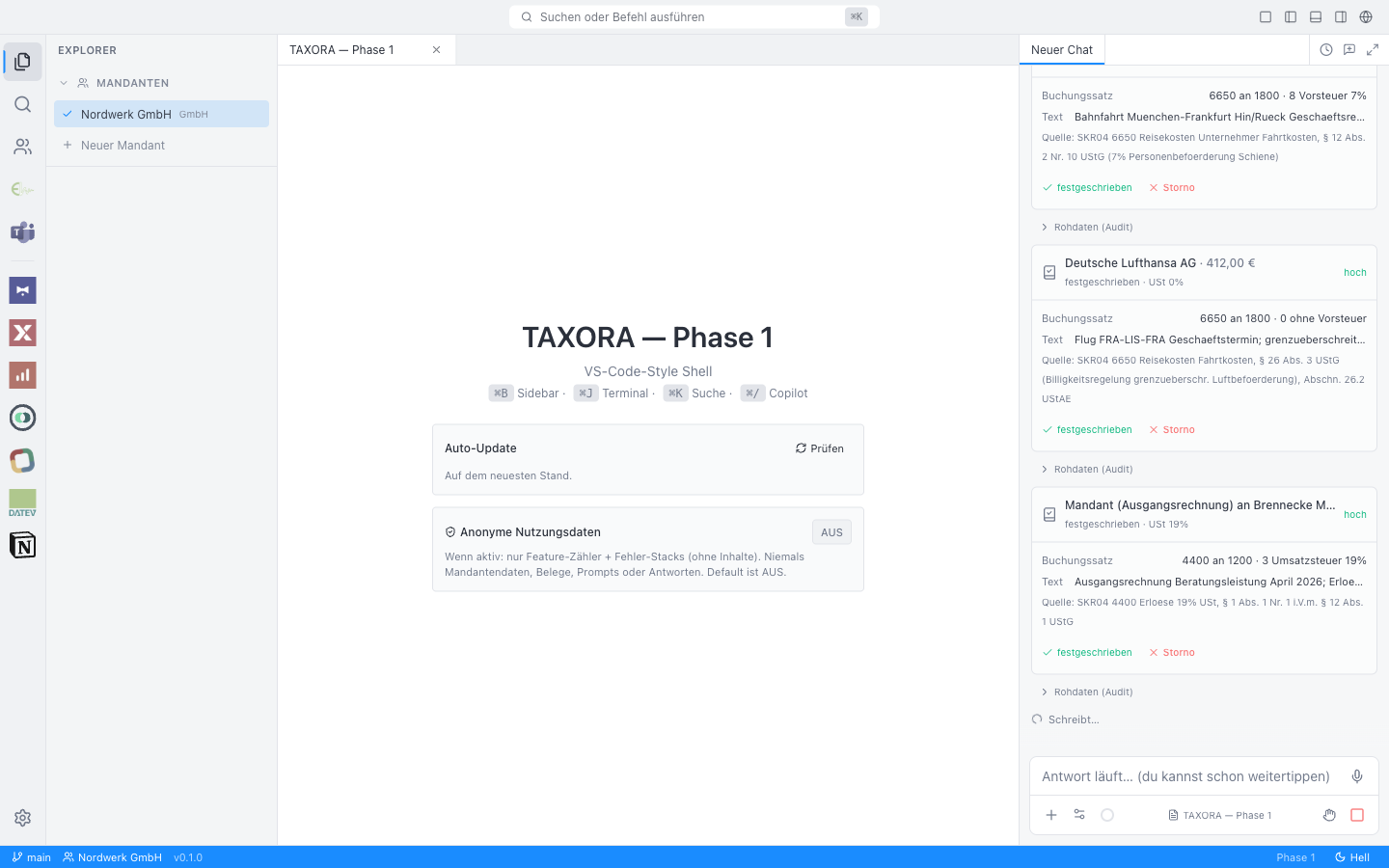Select the TAXORA — Phase 1 editor tab
The image size is (1389, 868).
(x=367, y=50)
